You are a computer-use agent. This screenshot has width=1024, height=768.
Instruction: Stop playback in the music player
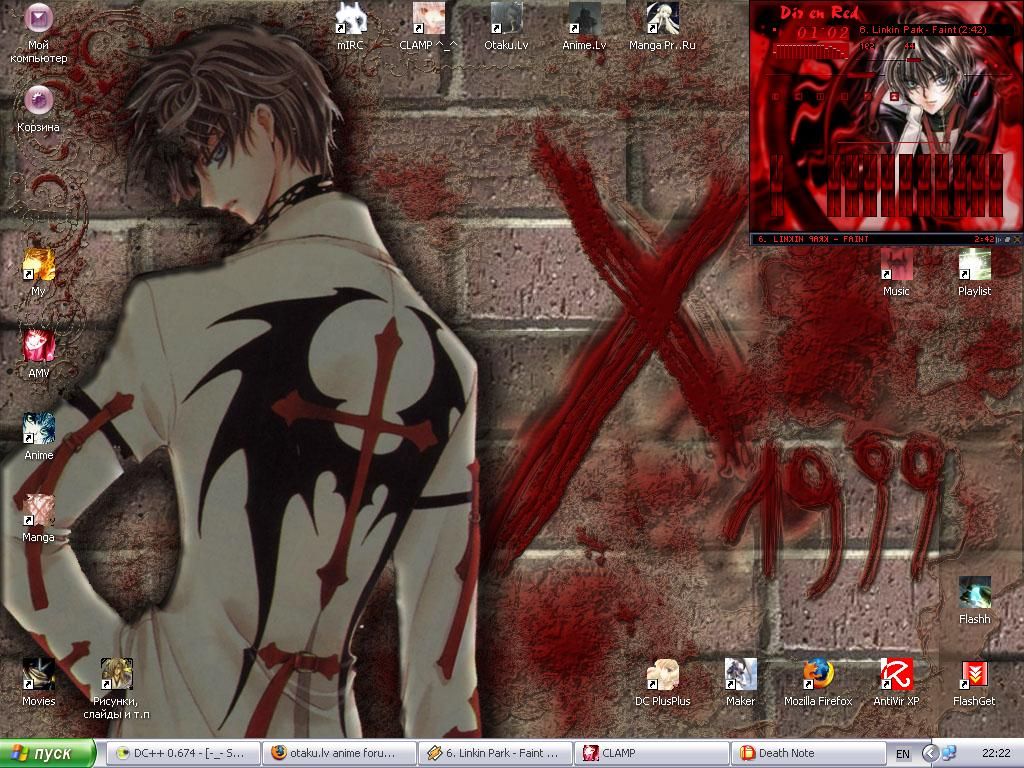pos(844,97)
